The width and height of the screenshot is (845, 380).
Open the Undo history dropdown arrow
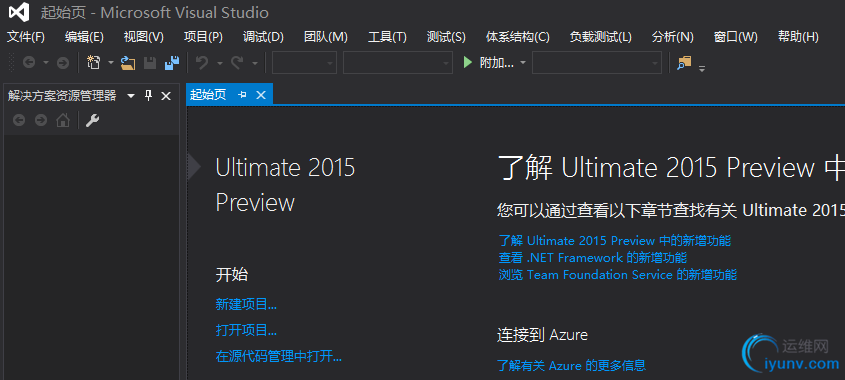point(220,63)
